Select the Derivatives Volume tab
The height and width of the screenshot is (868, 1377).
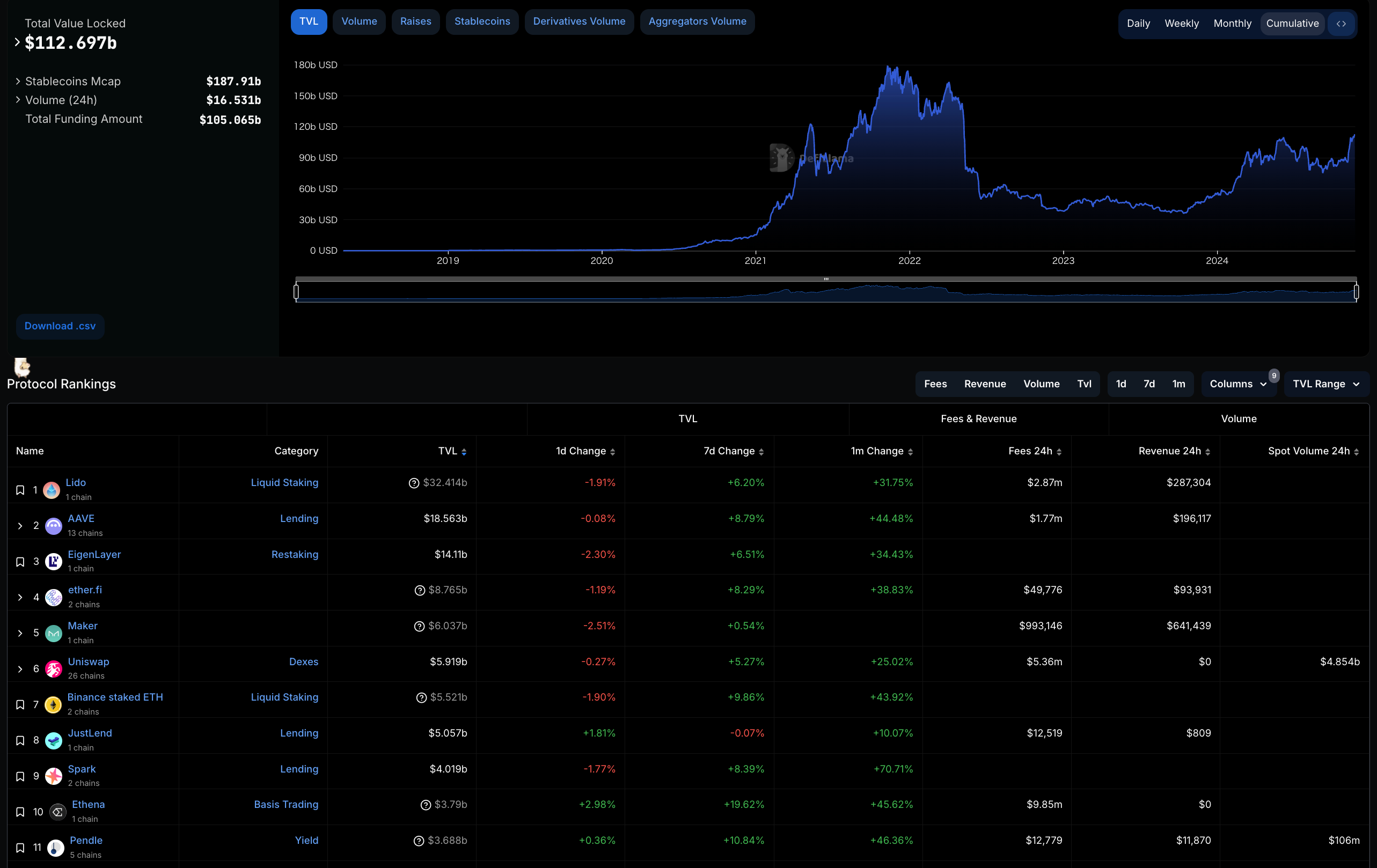pyautogui.click(x=578, y=22)
